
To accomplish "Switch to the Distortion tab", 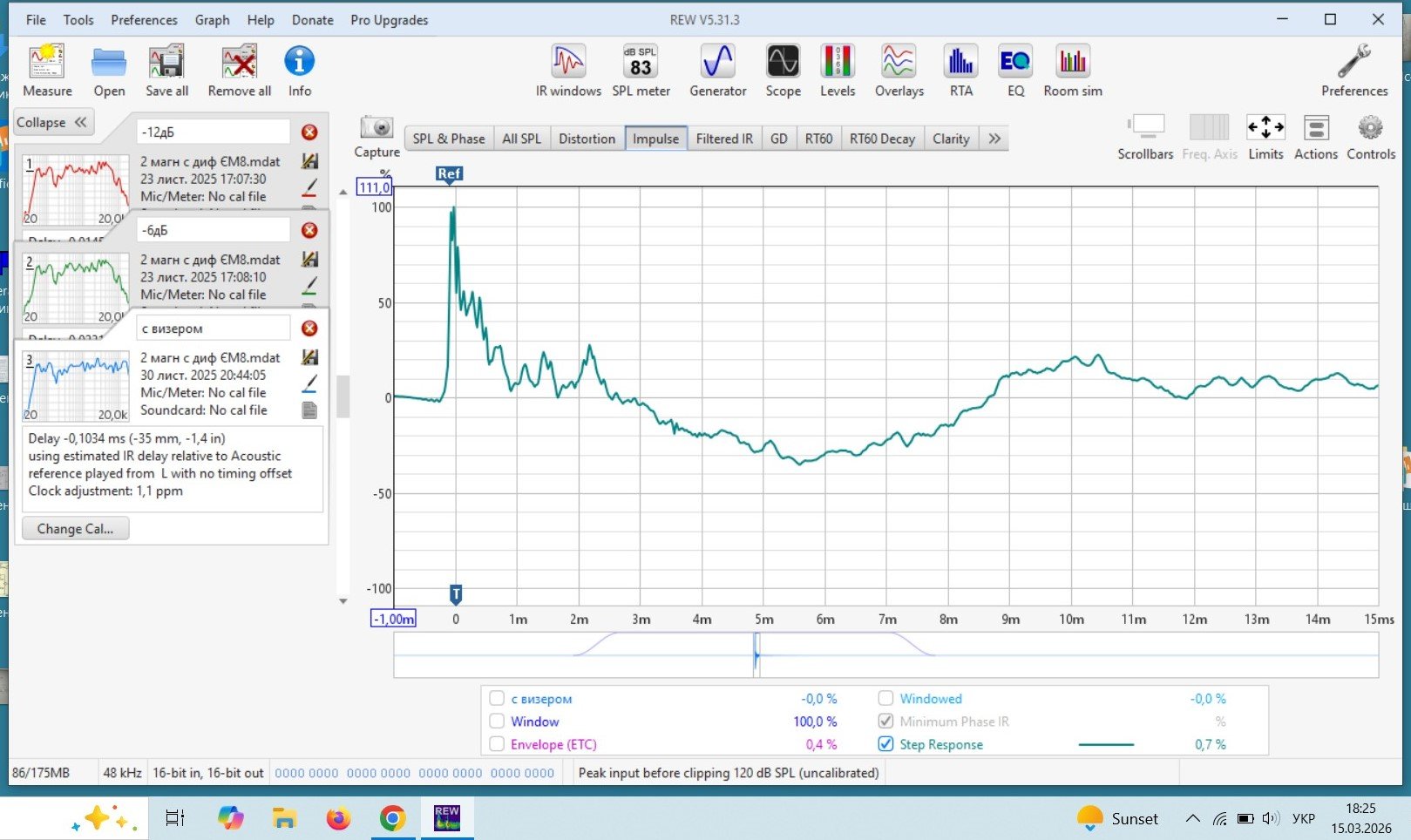I will point(587,139).
